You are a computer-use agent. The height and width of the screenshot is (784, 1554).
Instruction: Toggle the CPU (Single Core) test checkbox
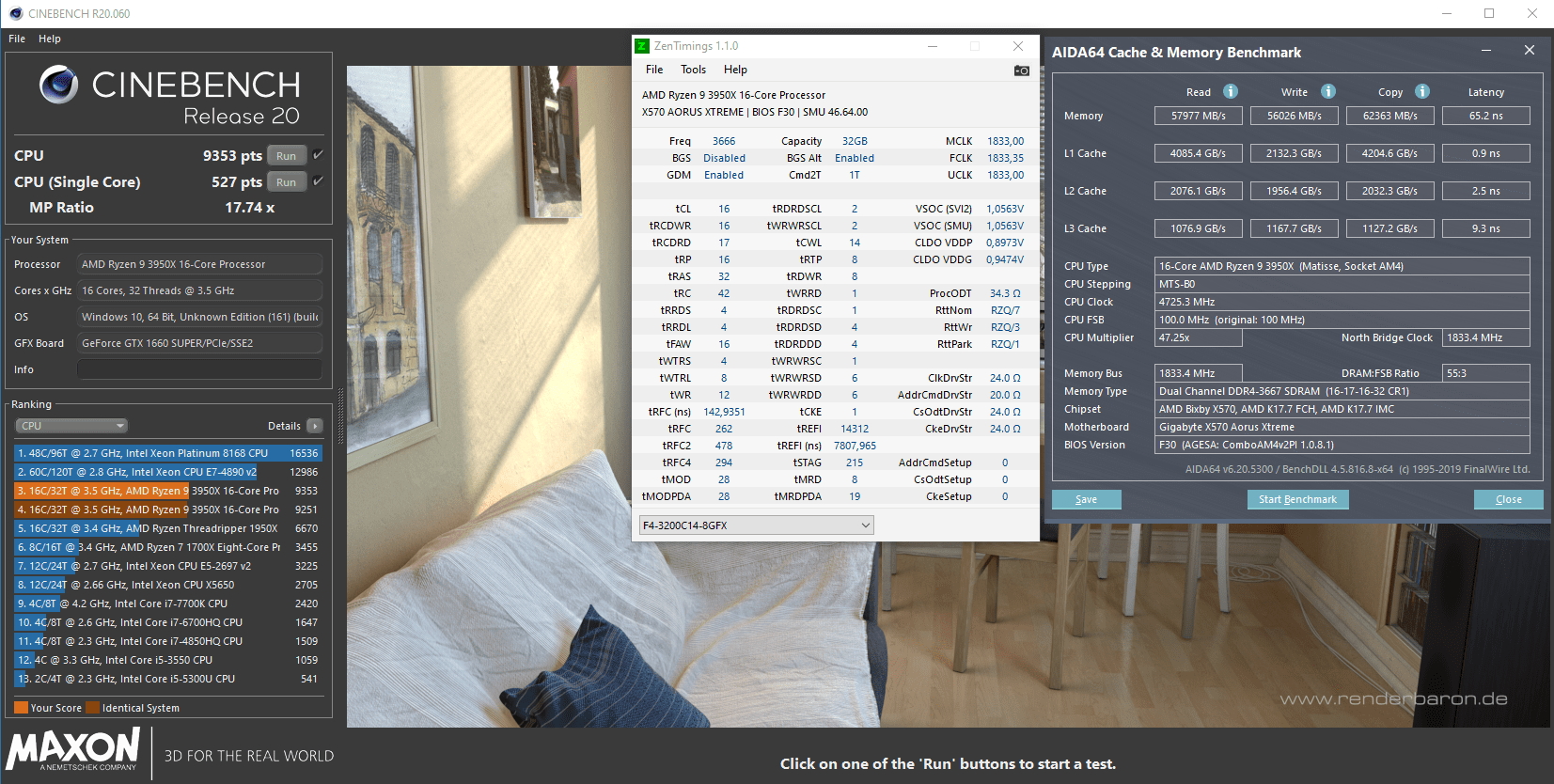318,181
